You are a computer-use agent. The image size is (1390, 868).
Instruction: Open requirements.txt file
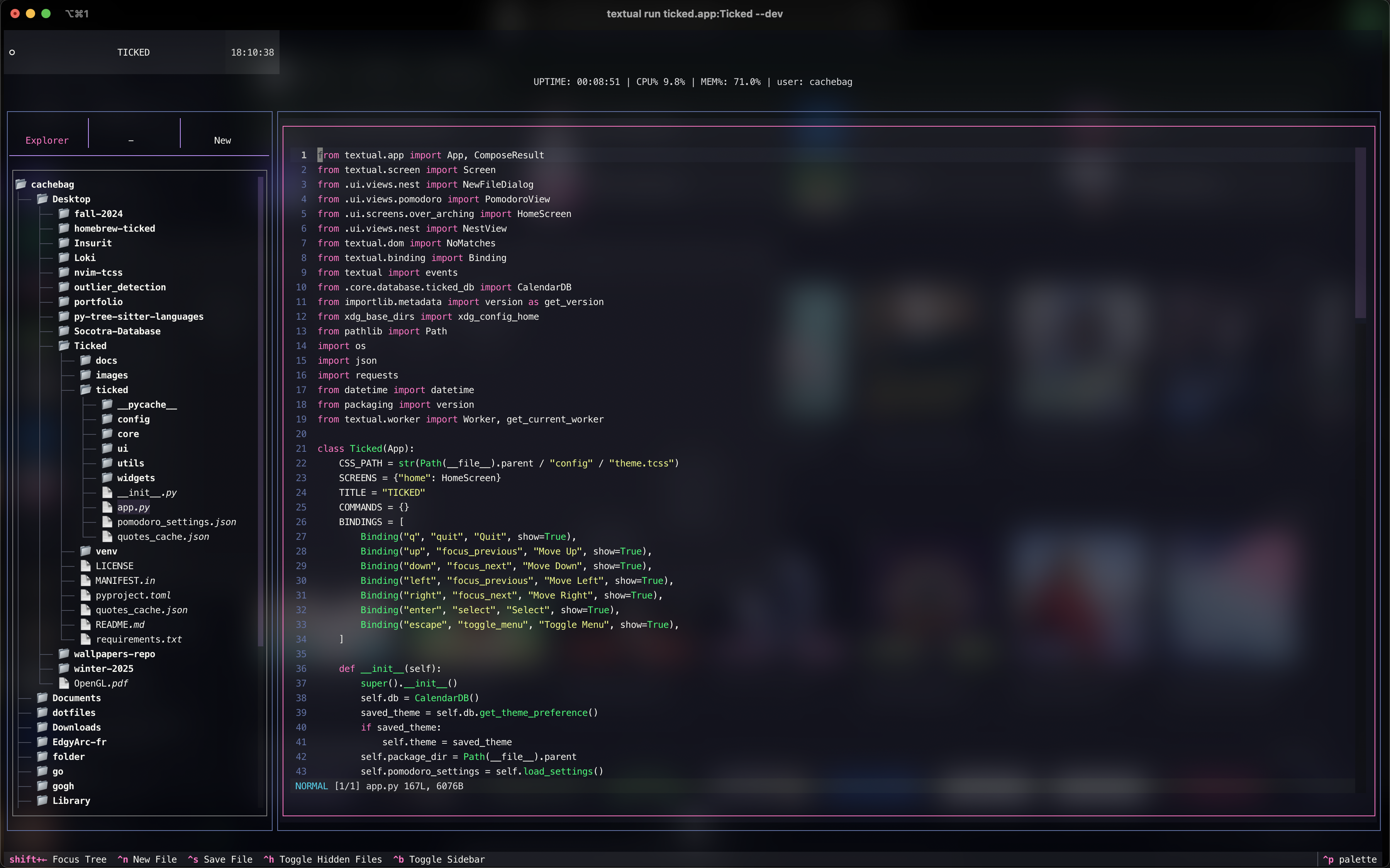139,639
